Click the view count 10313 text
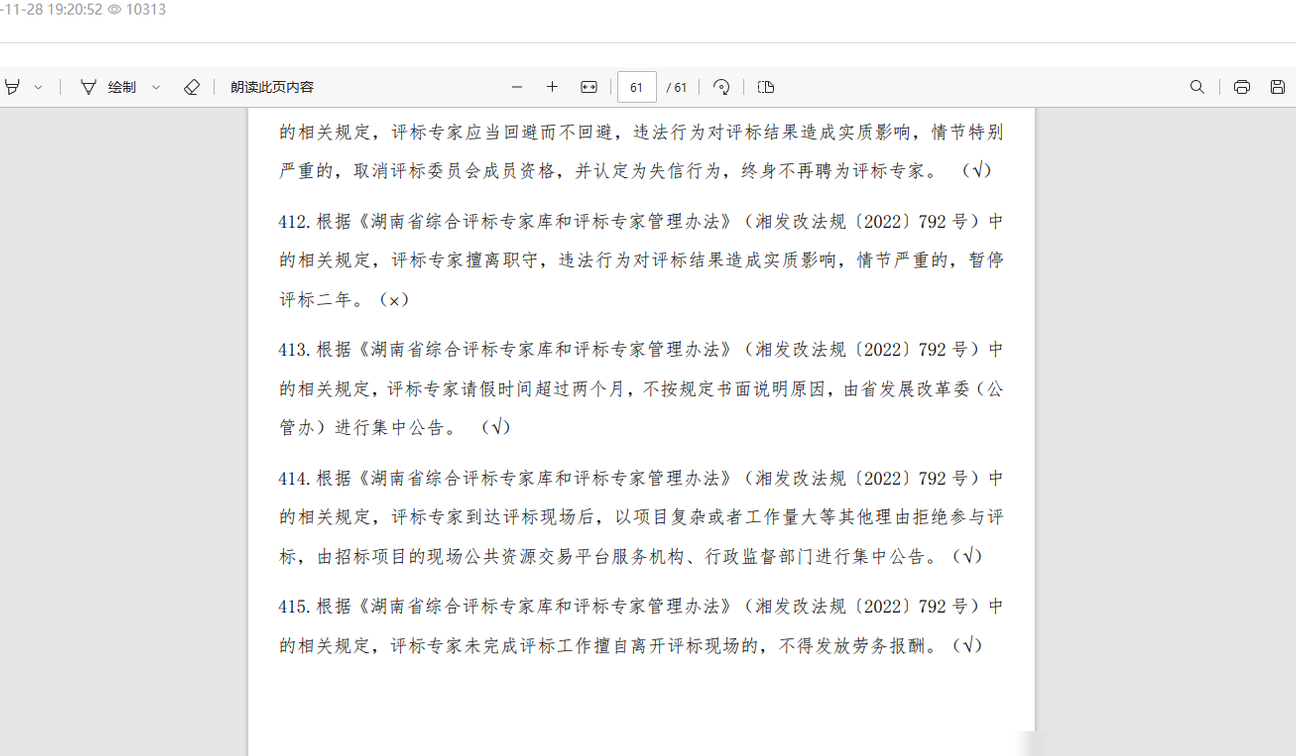The width and height of the screenshot is (1296, 756). coord(145,9)
